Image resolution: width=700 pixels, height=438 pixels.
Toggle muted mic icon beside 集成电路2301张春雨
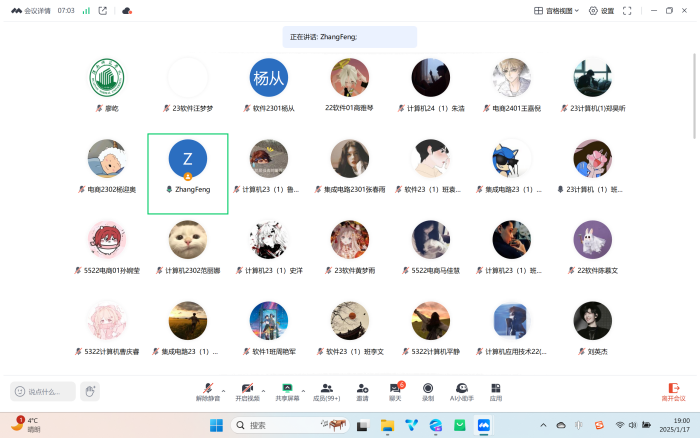(318, 189)
